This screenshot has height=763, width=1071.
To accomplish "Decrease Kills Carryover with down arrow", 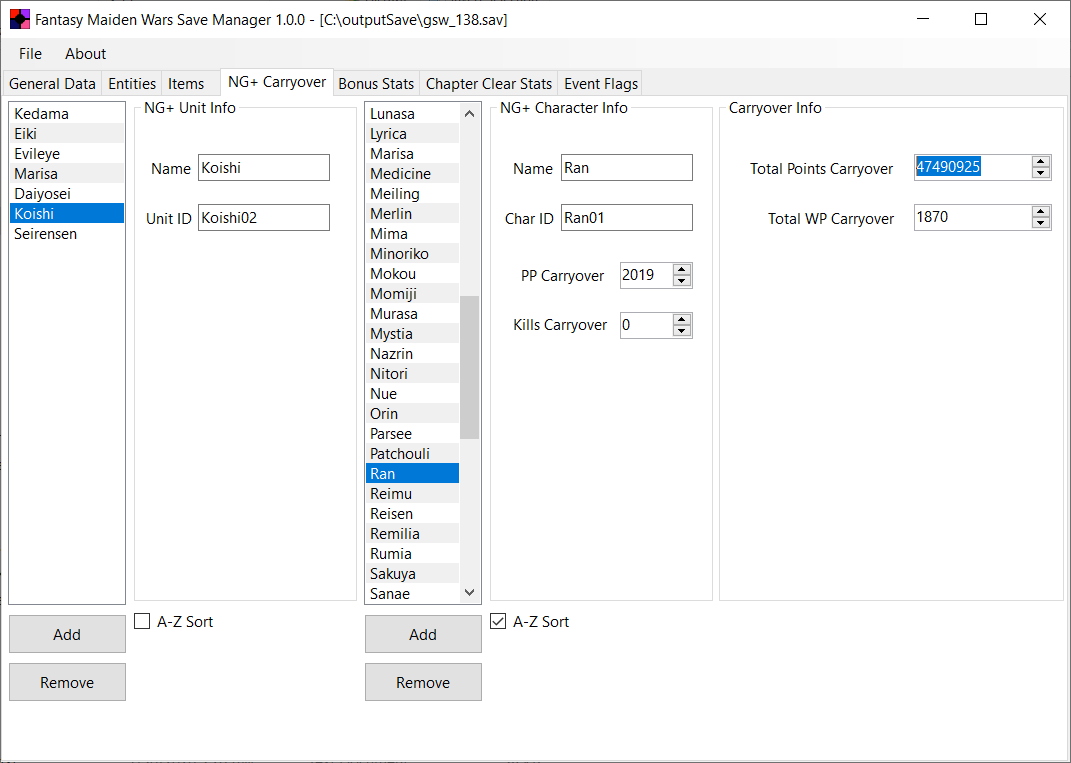I will point(682,331).
